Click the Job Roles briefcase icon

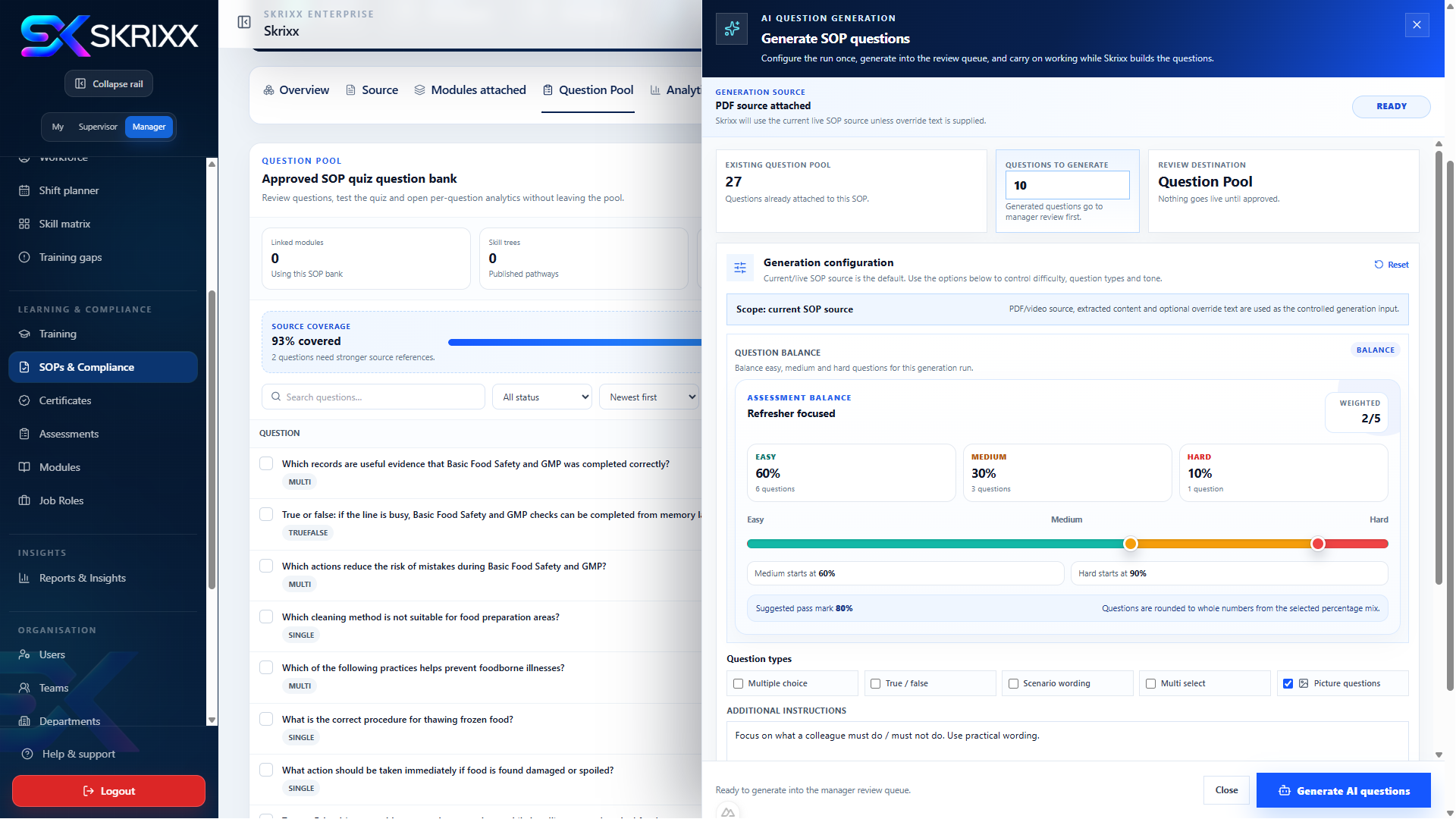tap(24, 500)
